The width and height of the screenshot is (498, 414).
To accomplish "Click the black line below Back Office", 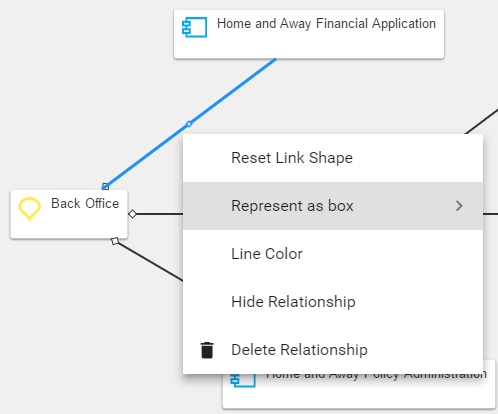I will pos(152,262).
